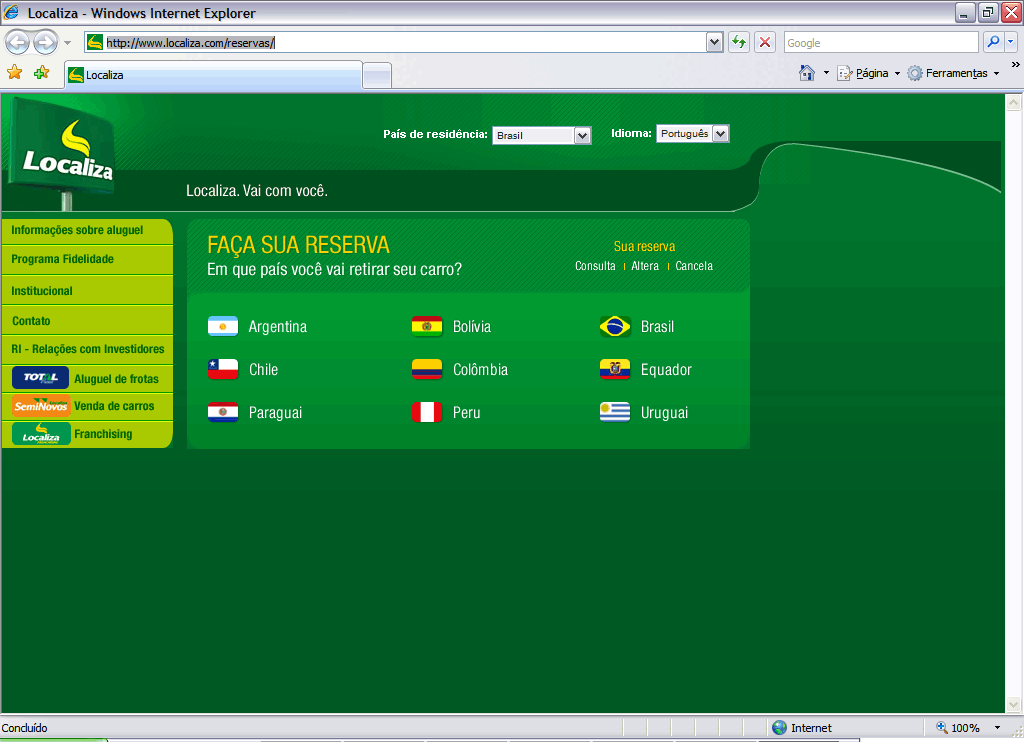1024x742 pixels.
Task: Click the Paraguai flag icon
Action: pyautogui.click(x=223, y=412)
